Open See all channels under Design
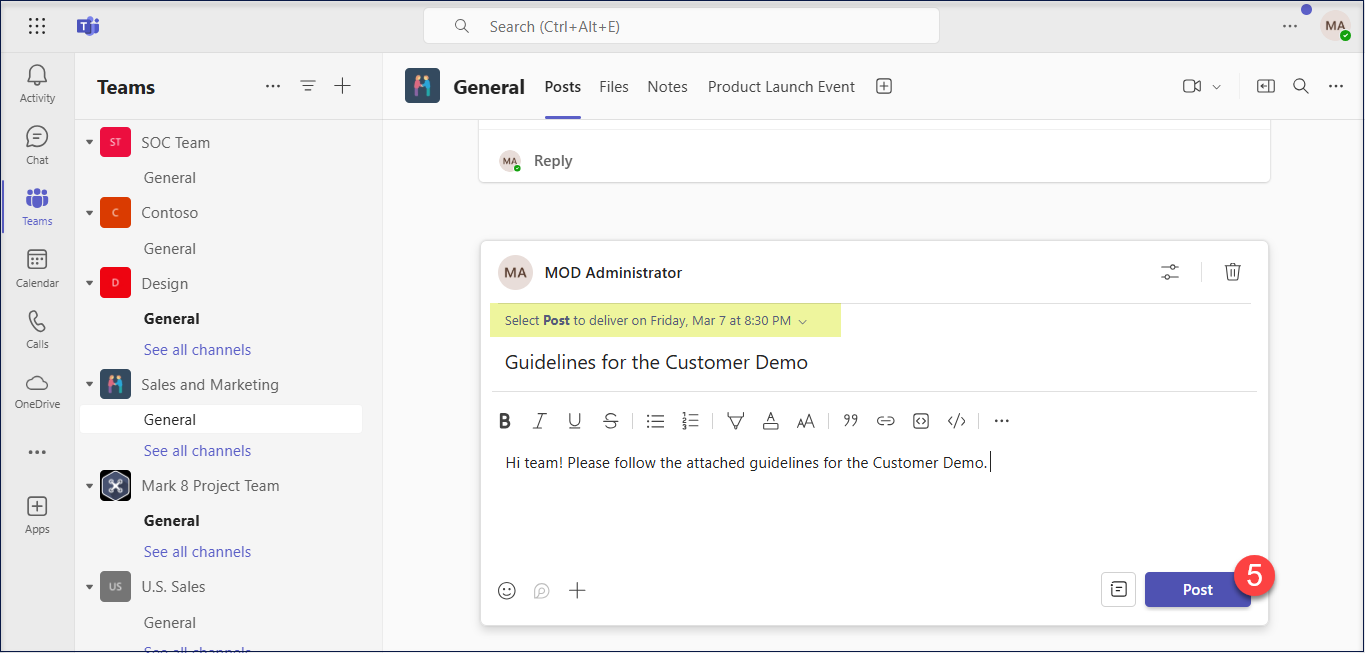 pos(197,350)
